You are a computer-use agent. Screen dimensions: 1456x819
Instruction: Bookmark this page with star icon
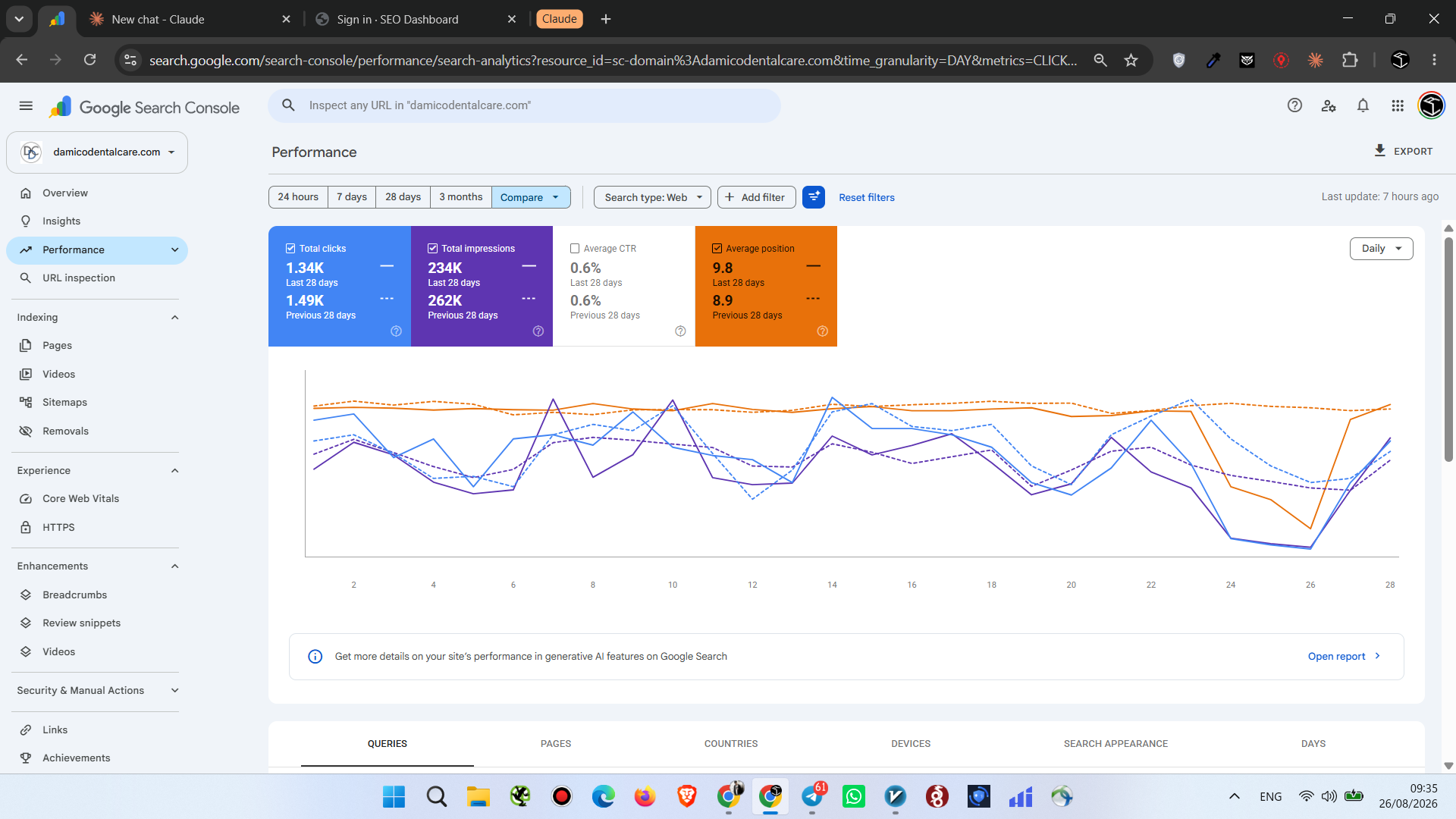(x=1131, y=60)
